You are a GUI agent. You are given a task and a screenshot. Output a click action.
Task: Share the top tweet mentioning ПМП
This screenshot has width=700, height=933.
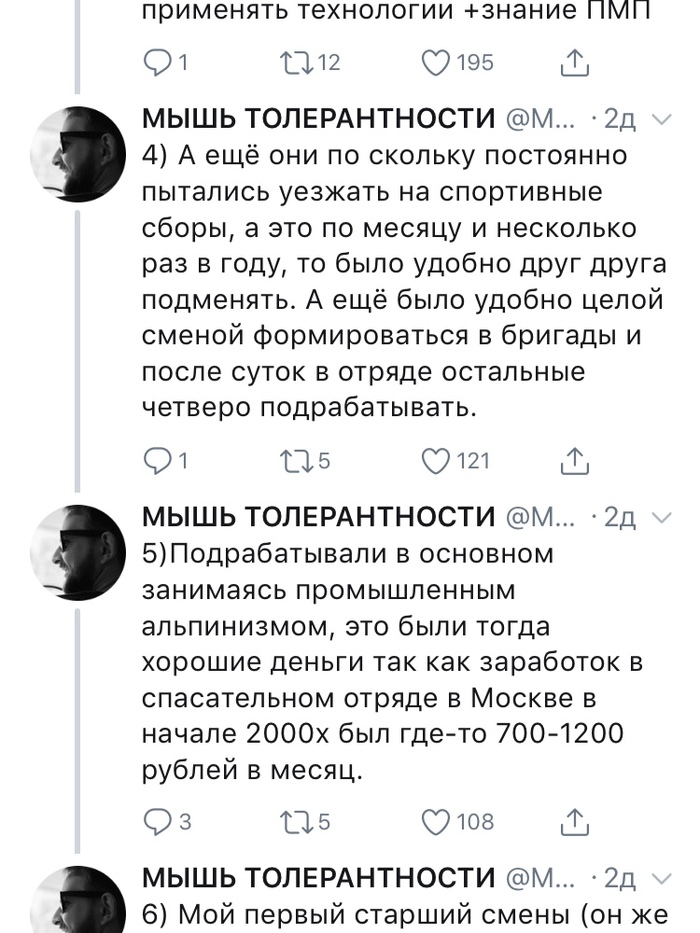[573, 63]
